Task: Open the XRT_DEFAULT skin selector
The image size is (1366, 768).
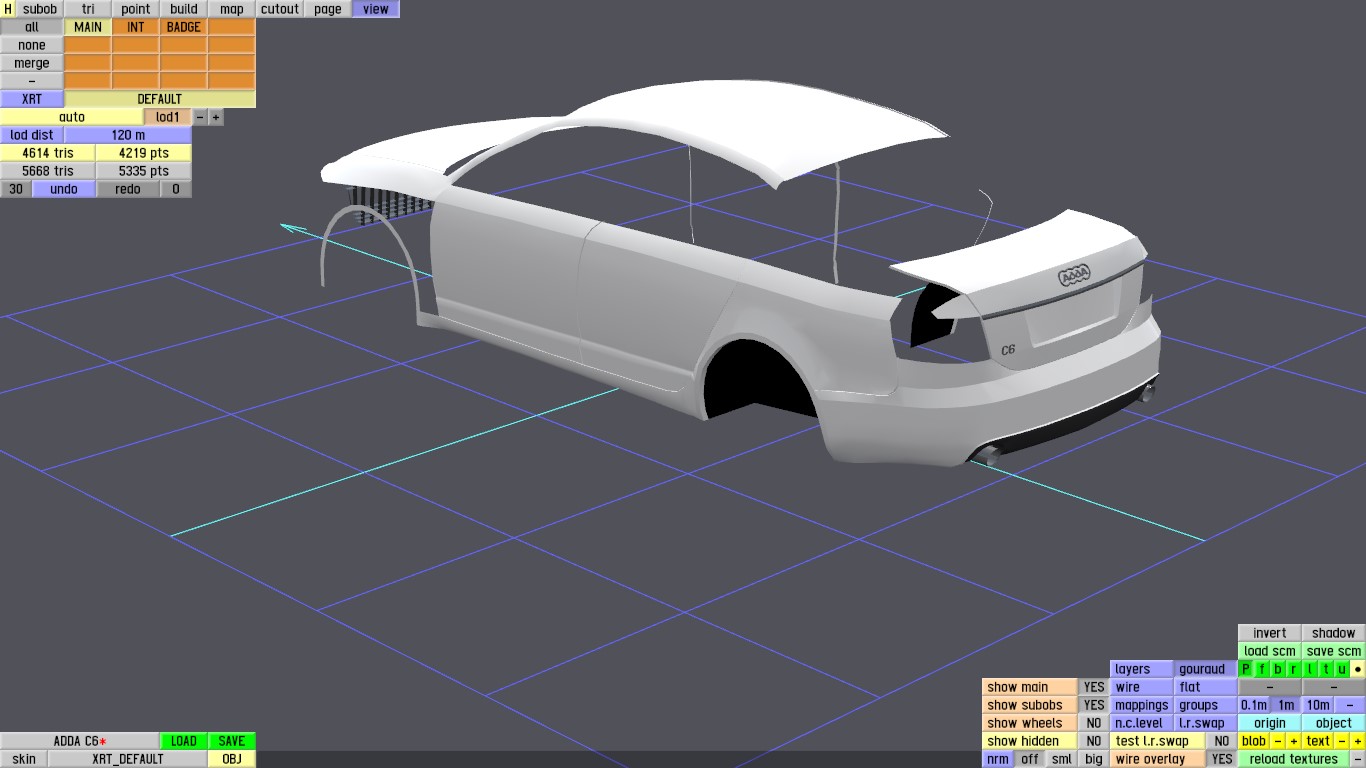Action: point(128,759)
